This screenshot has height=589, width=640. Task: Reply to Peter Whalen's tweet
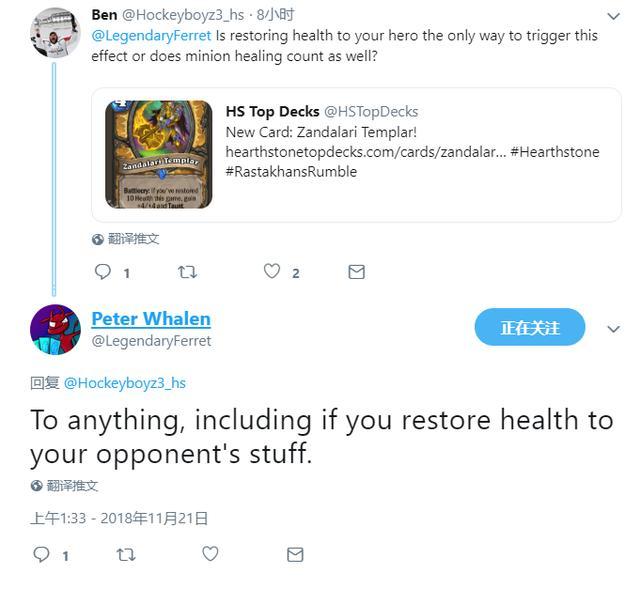(41, 554)
